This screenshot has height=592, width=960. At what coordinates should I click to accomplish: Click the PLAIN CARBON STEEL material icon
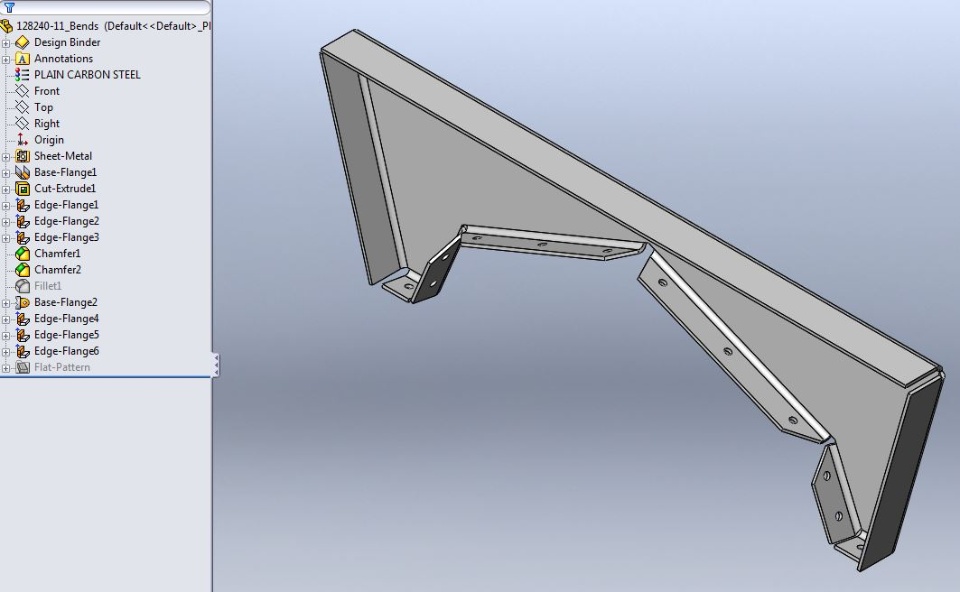(x=22, y=75)
